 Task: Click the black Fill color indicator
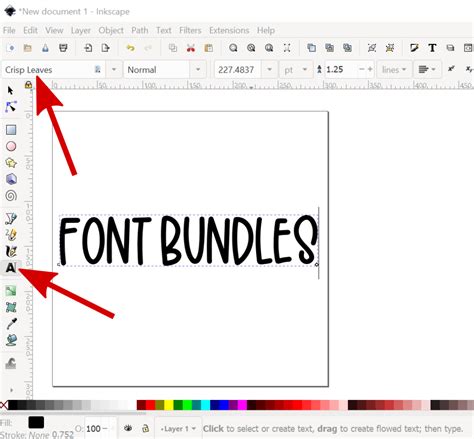point(36,422)
